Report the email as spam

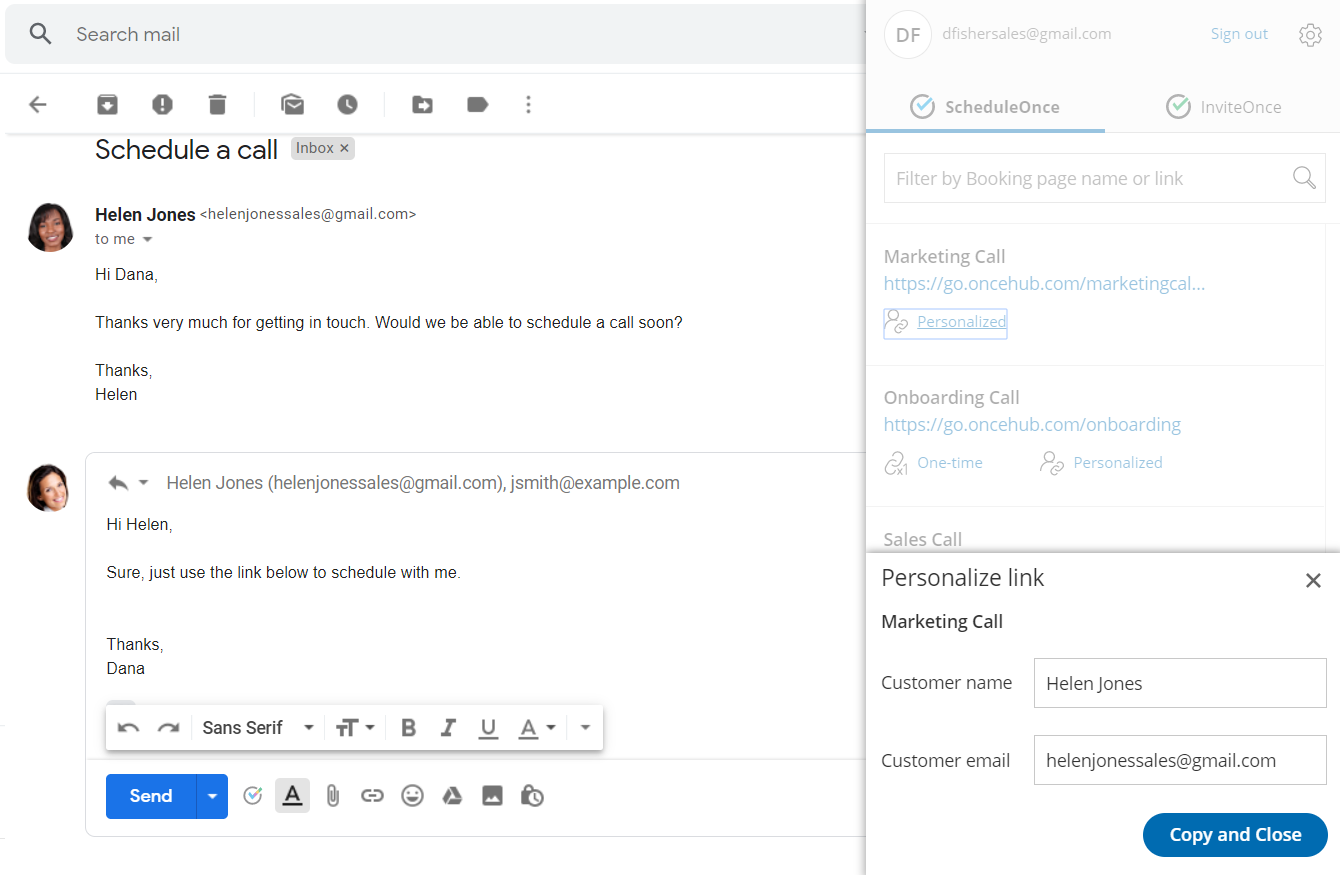coord(162,104)
